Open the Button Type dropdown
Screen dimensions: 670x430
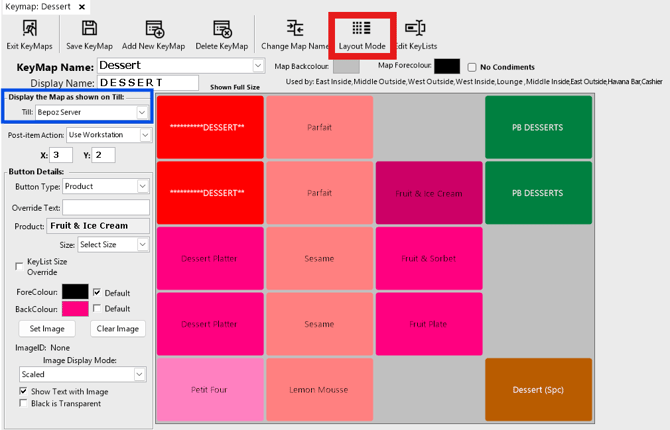coord(142,186)
